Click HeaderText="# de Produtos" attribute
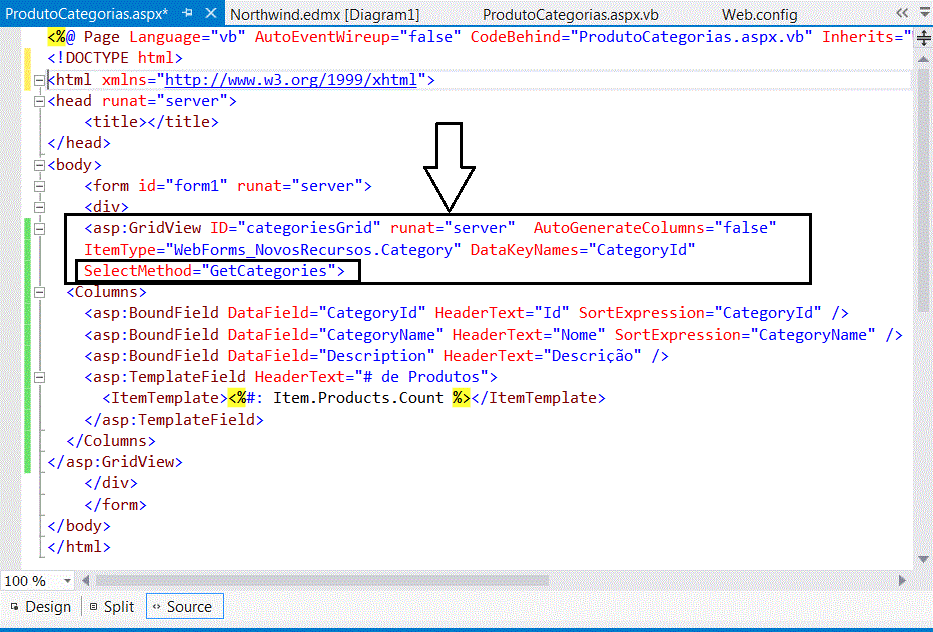 (371, 377)
